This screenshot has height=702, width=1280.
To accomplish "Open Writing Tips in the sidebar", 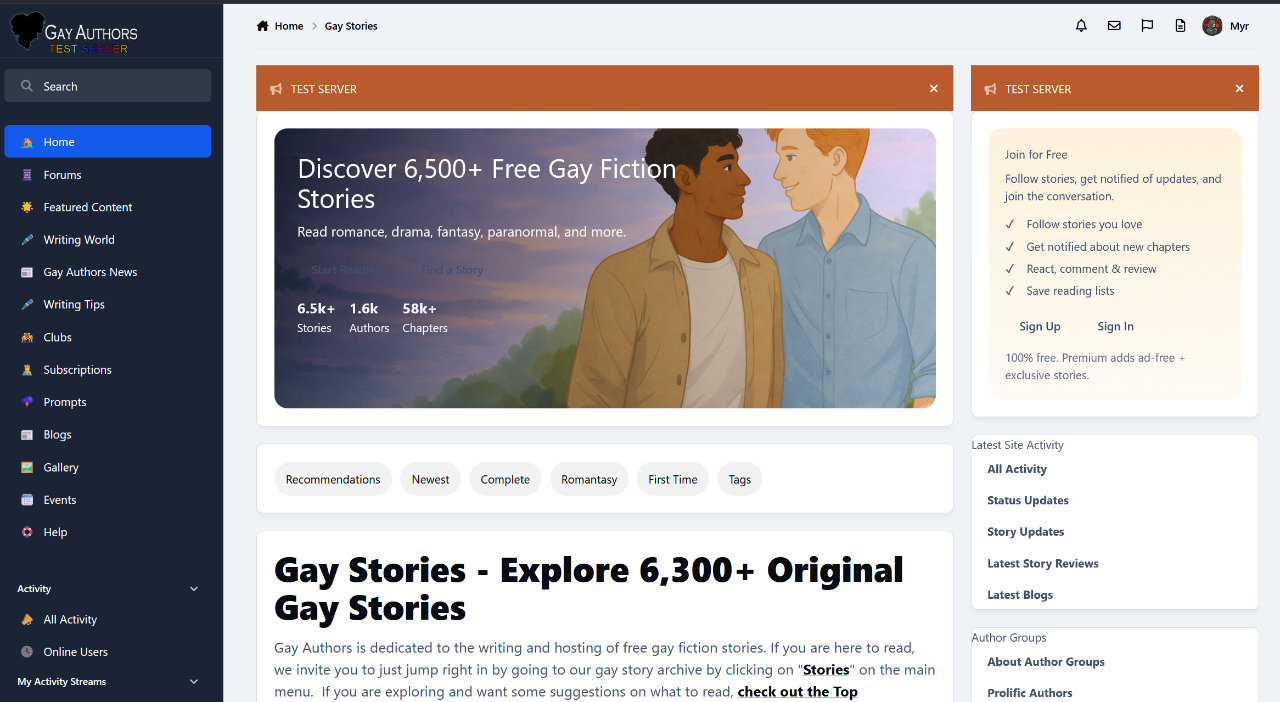I will (x=74, y=305).
